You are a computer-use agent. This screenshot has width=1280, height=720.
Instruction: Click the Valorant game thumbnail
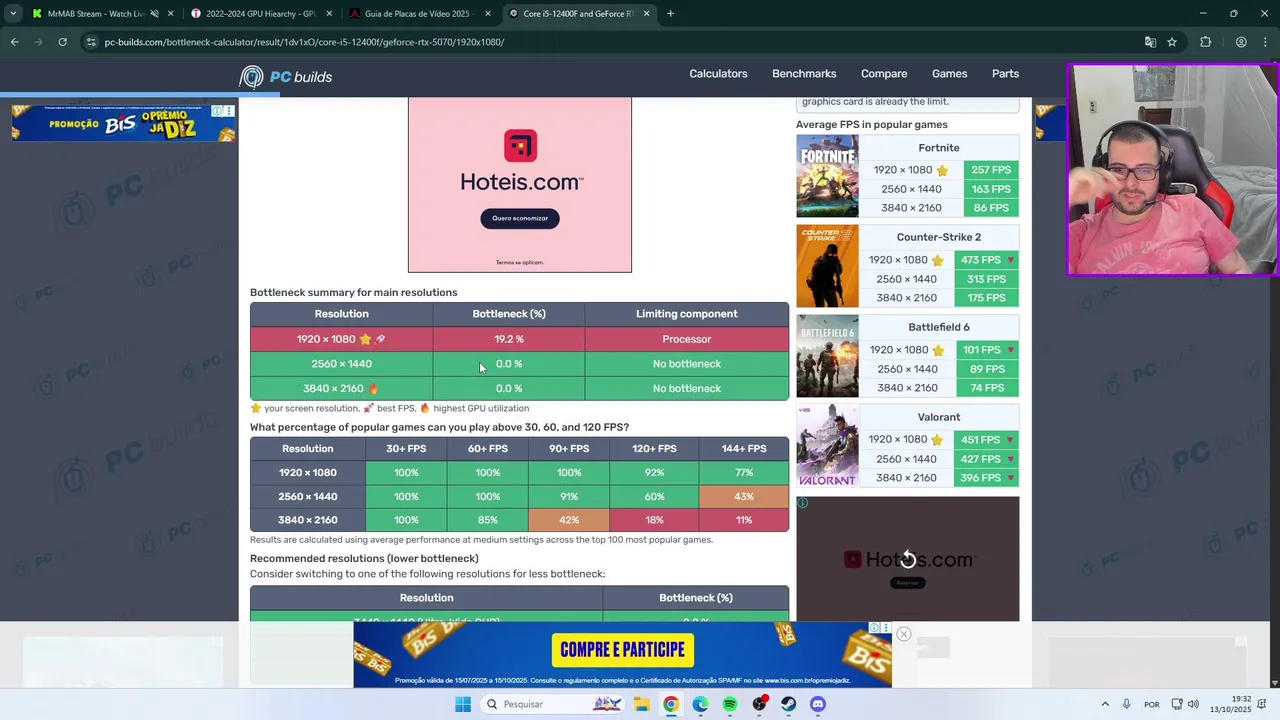pyautogui.click(x=827, y=446)
